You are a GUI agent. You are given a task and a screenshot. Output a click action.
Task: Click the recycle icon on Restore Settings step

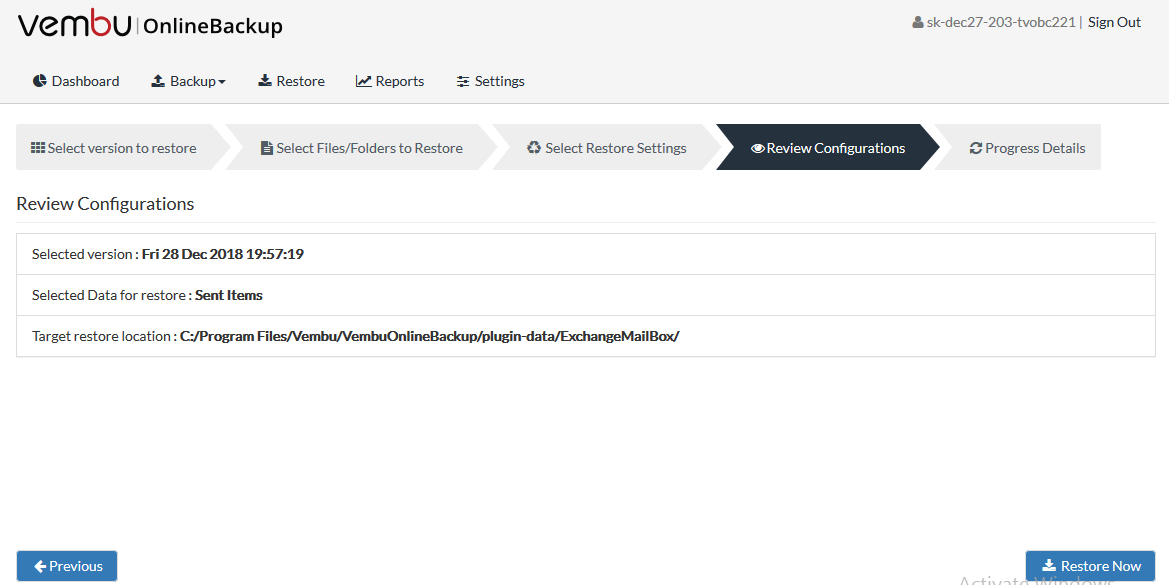pyautogui.click(x=534, y=148)
